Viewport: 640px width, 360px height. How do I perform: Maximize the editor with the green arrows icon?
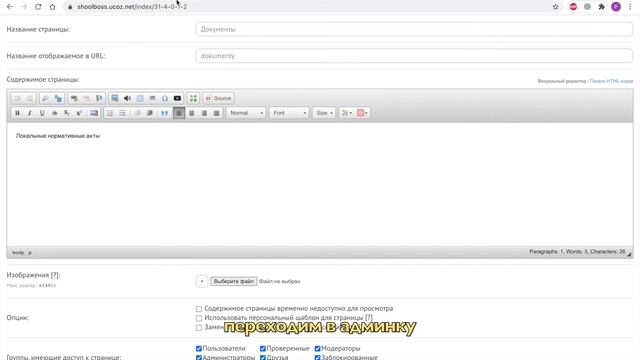(x=193, y=98)
